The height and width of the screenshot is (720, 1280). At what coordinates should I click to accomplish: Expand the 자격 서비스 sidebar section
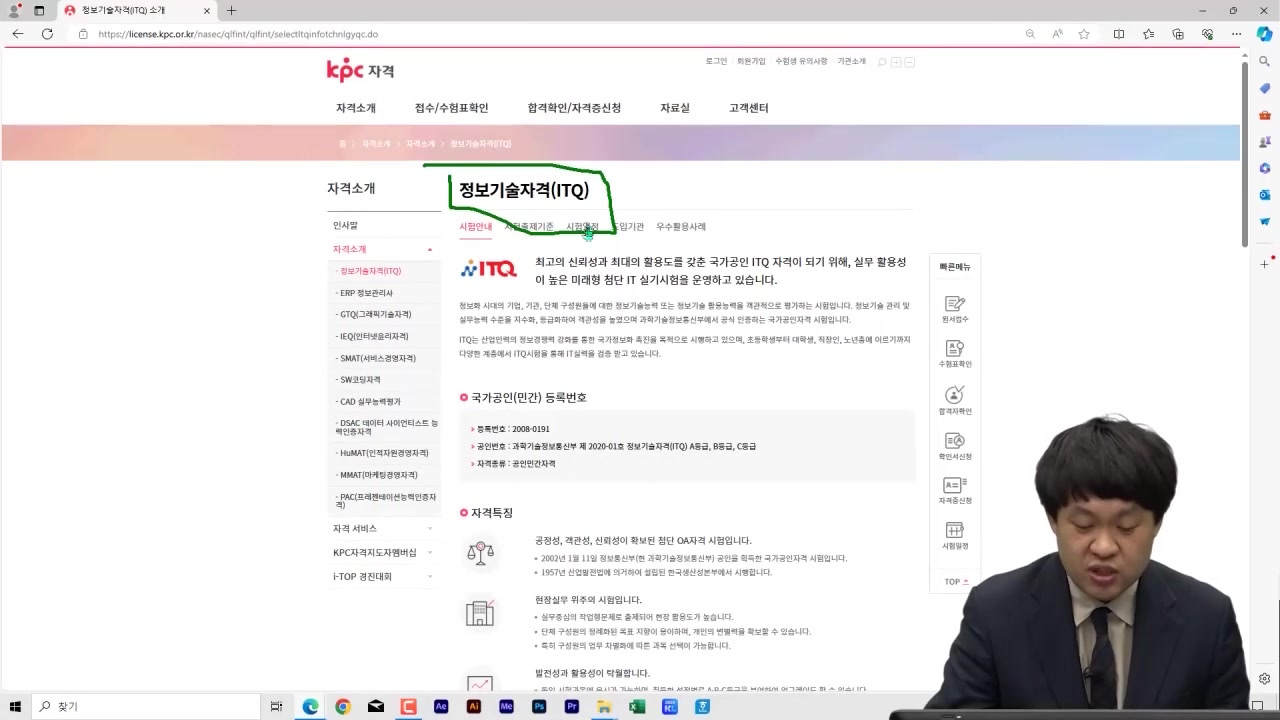pos(383,528)
